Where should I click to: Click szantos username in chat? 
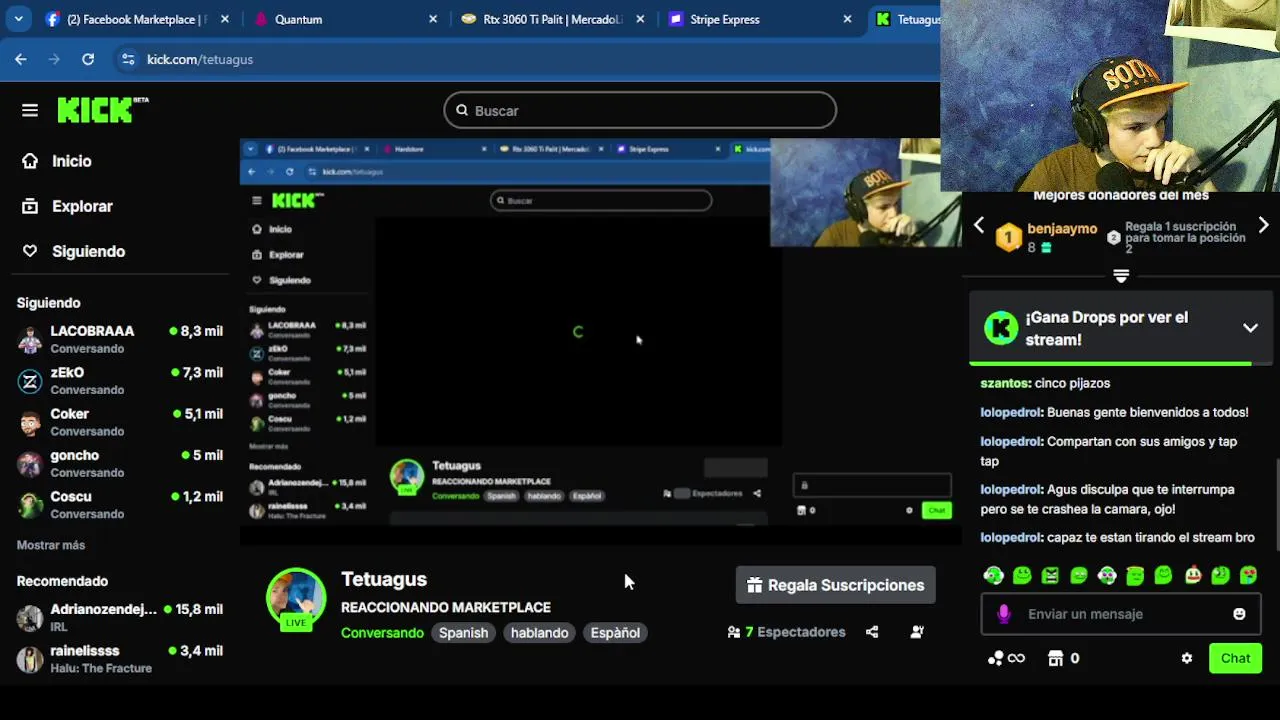coord(1004,383)
